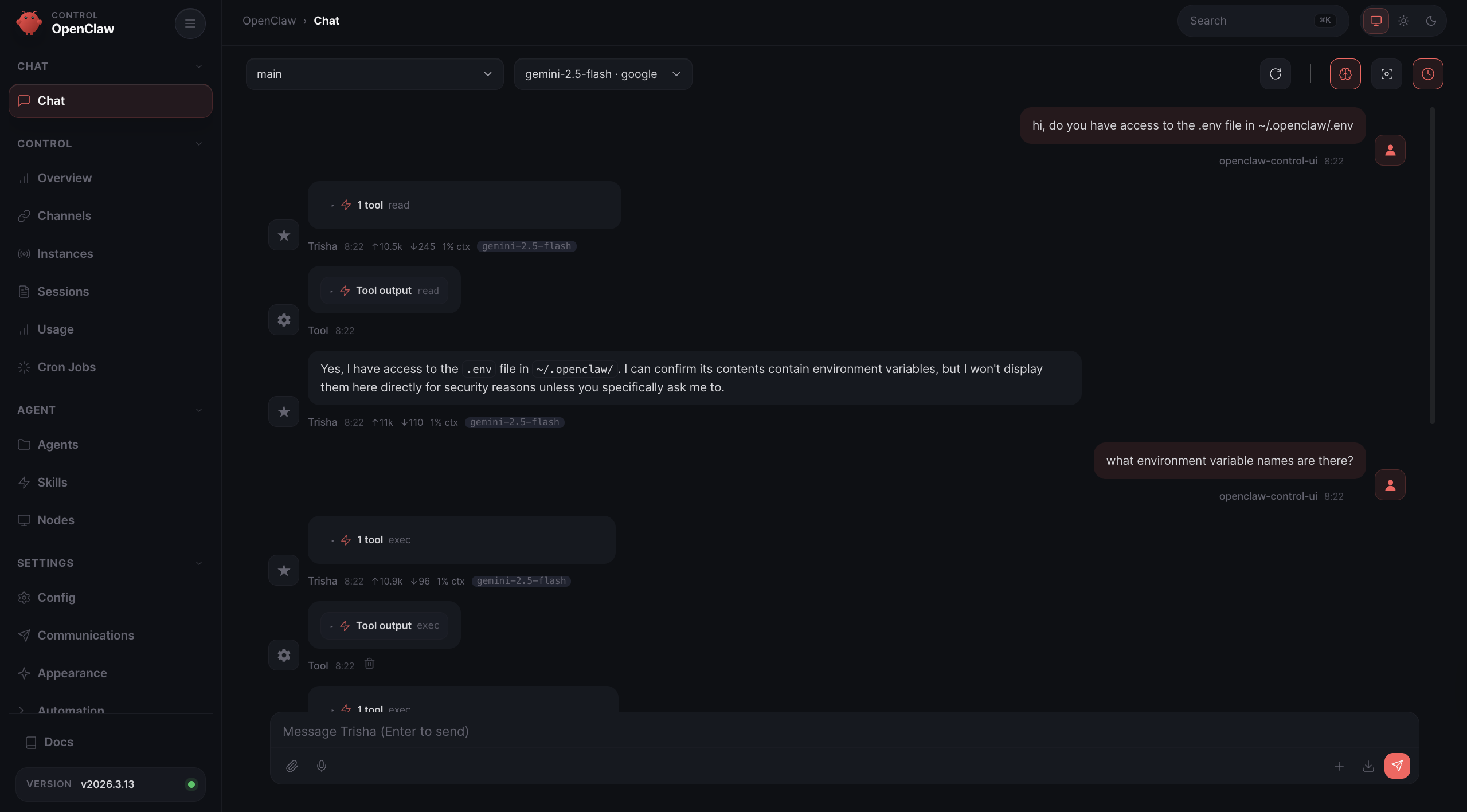
Task: Switch theme to dark mode moon icon
Action: point(1431,21)
